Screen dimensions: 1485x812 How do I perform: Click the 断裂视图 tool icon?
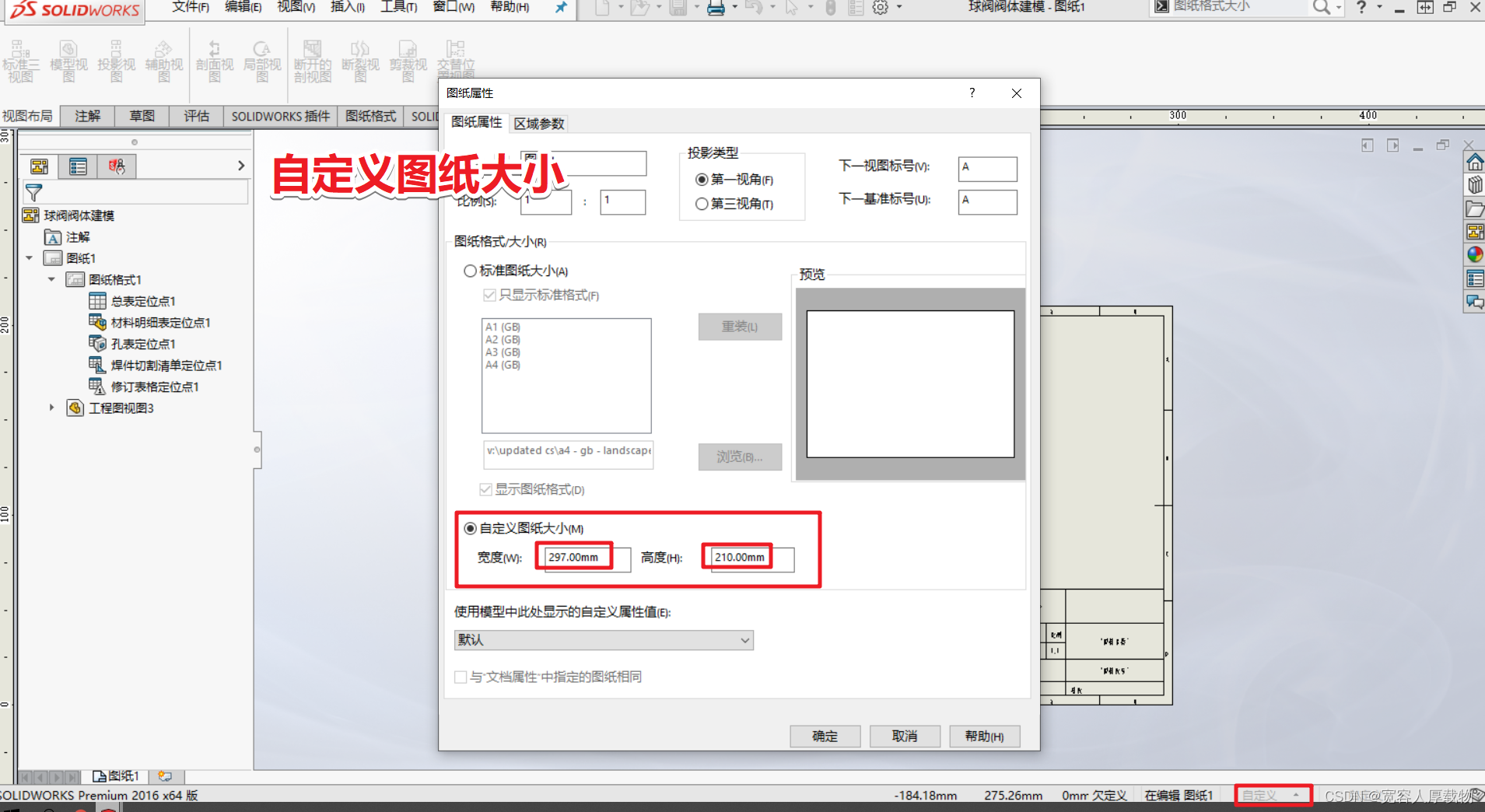360,61
